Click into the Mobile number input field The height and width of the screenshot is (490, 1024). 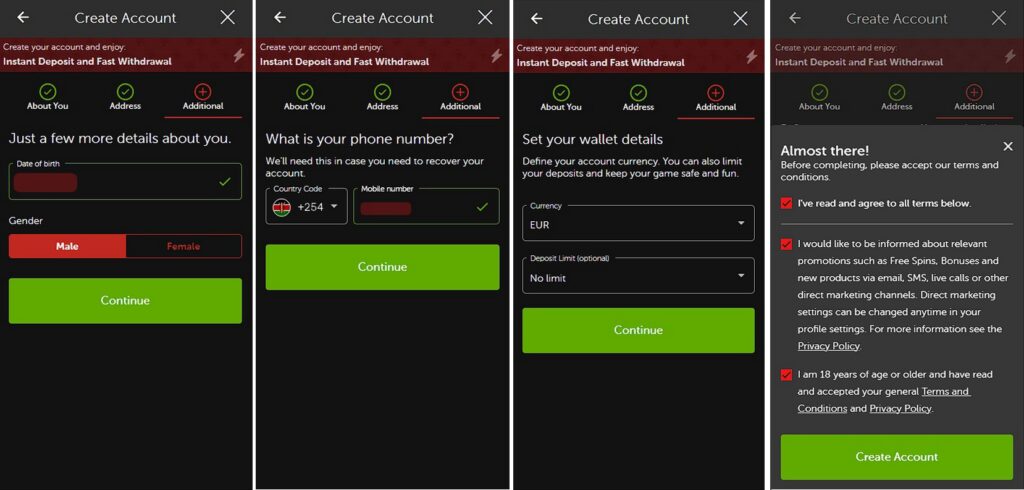(x=425, y=207)
